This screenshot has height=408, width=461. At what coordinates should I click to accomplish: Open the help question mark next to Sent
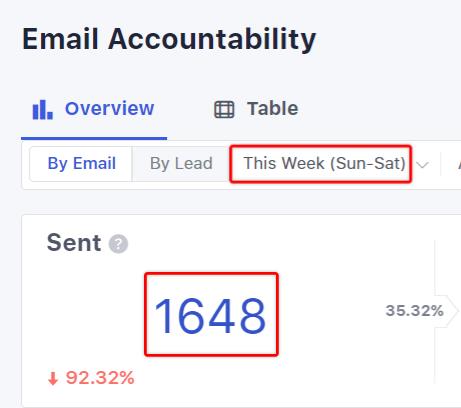118,244
